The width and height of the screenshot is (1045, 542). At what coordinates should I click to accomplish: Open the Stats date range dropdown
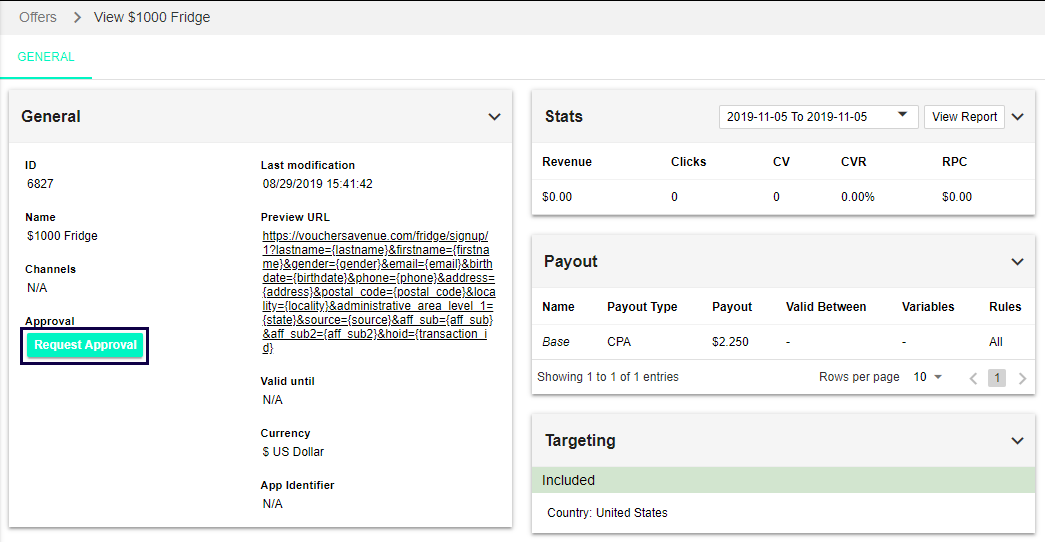pyautogui.click(x=818, y=117)
